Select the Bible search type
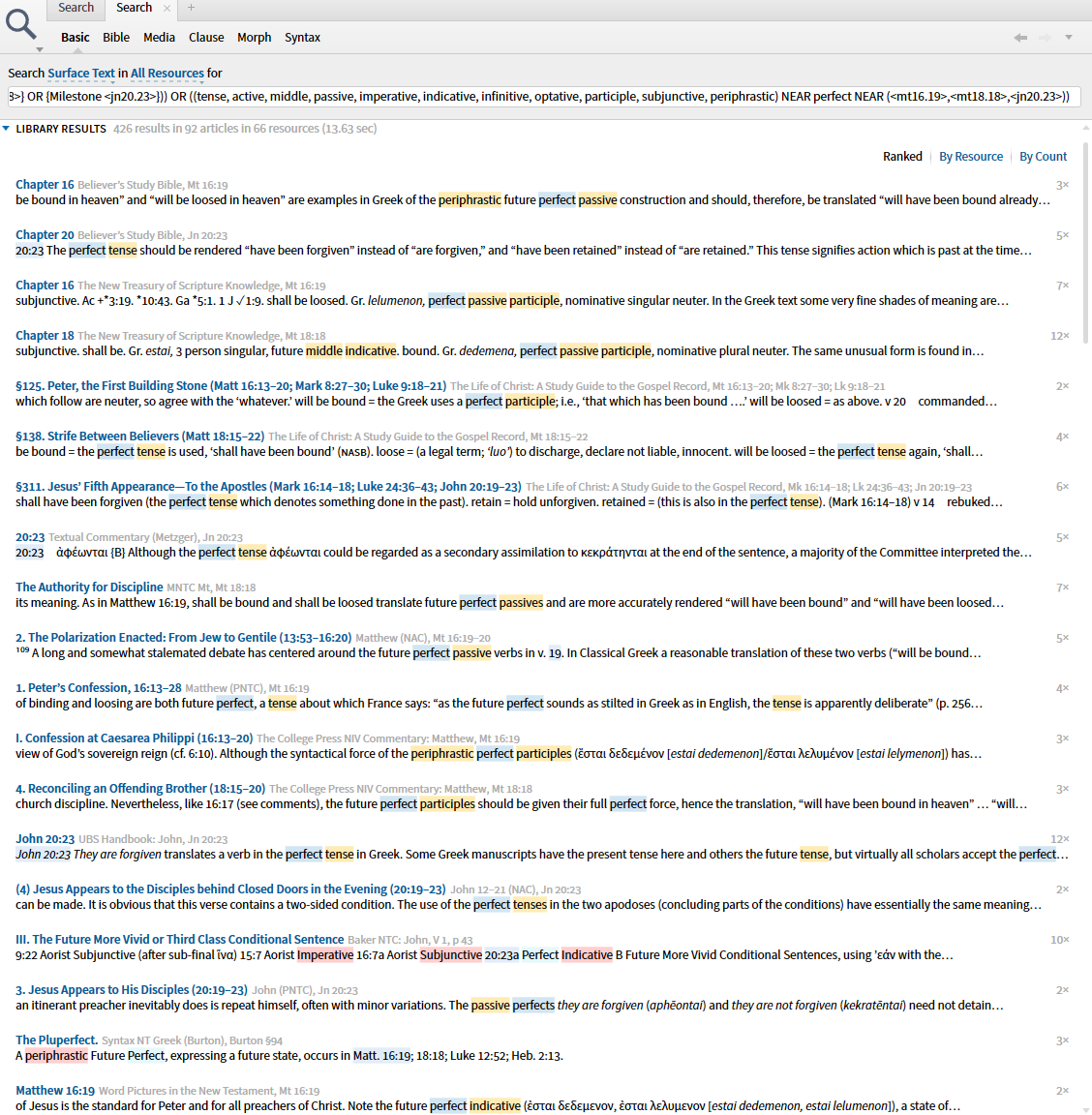Viewport: 1092px width, 1115px height. 116,38
